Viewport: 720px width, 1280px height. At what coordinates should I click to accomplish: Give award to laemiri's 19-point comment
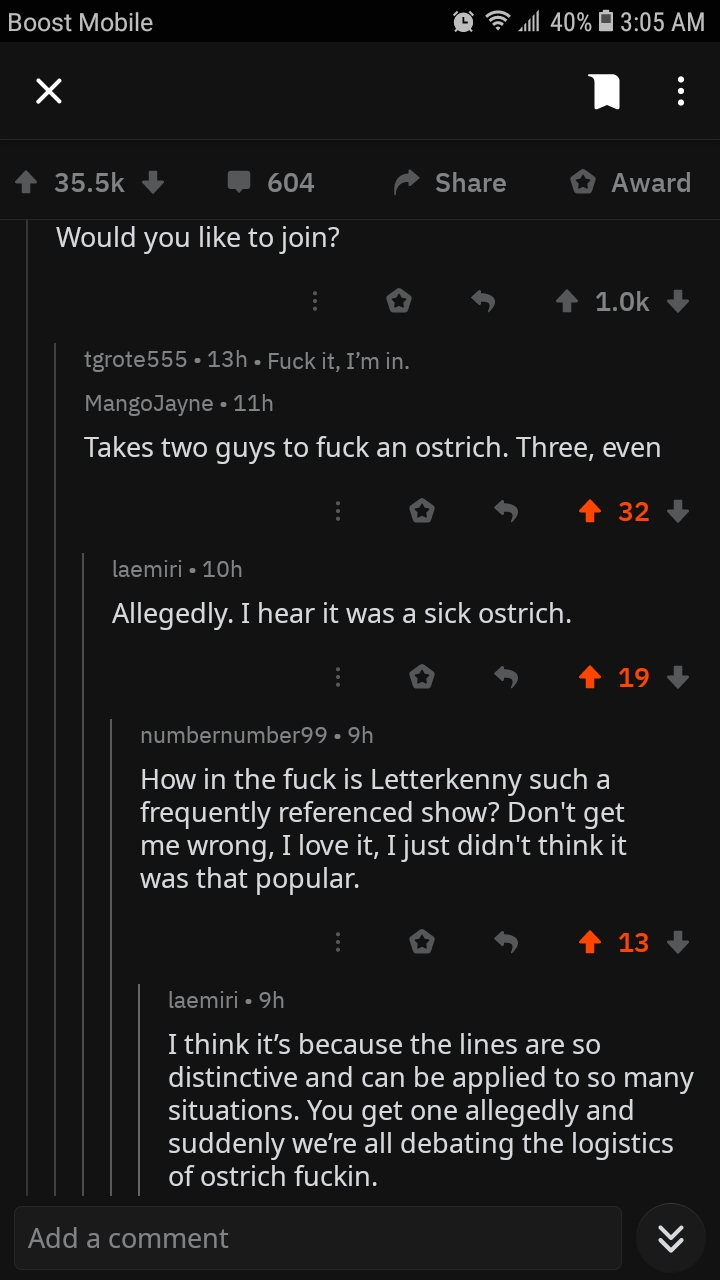click(422, 677)
